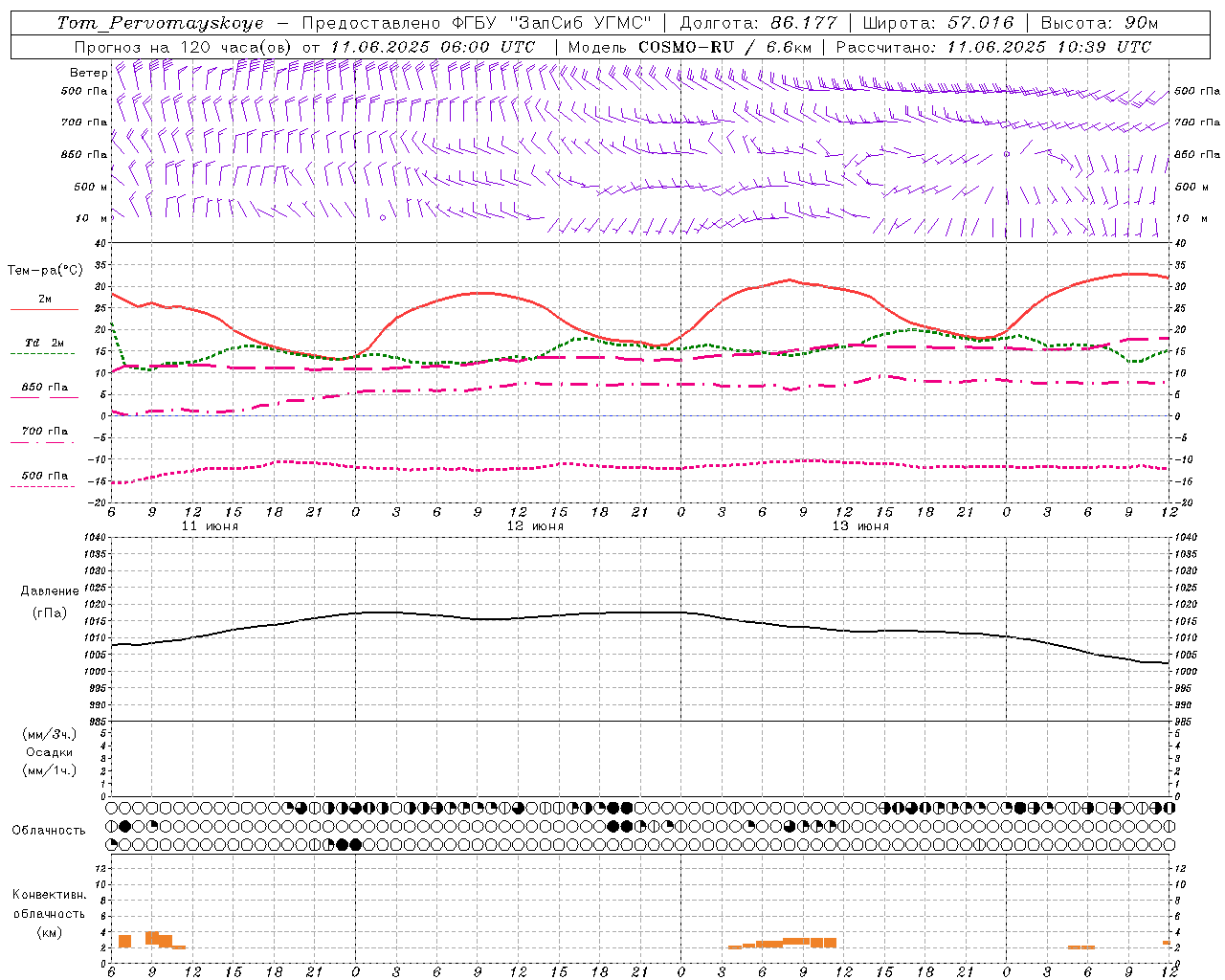Image resolution: width=1225 pixels, height=980 pixels.
Task: Click the (мм/3ч.) precipitation unit label
Action: click(49, 734)
